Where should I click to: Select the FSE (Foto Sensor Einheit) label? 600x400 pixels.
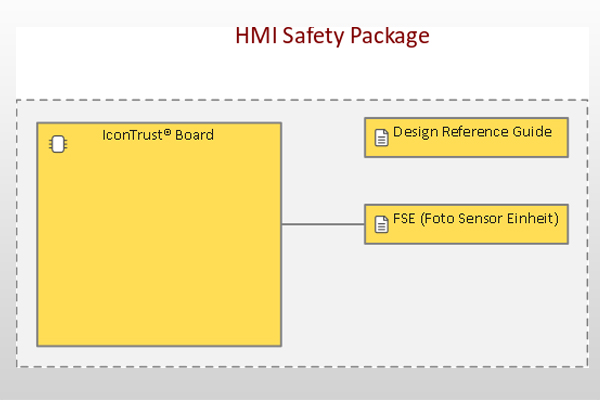(476, 219)
